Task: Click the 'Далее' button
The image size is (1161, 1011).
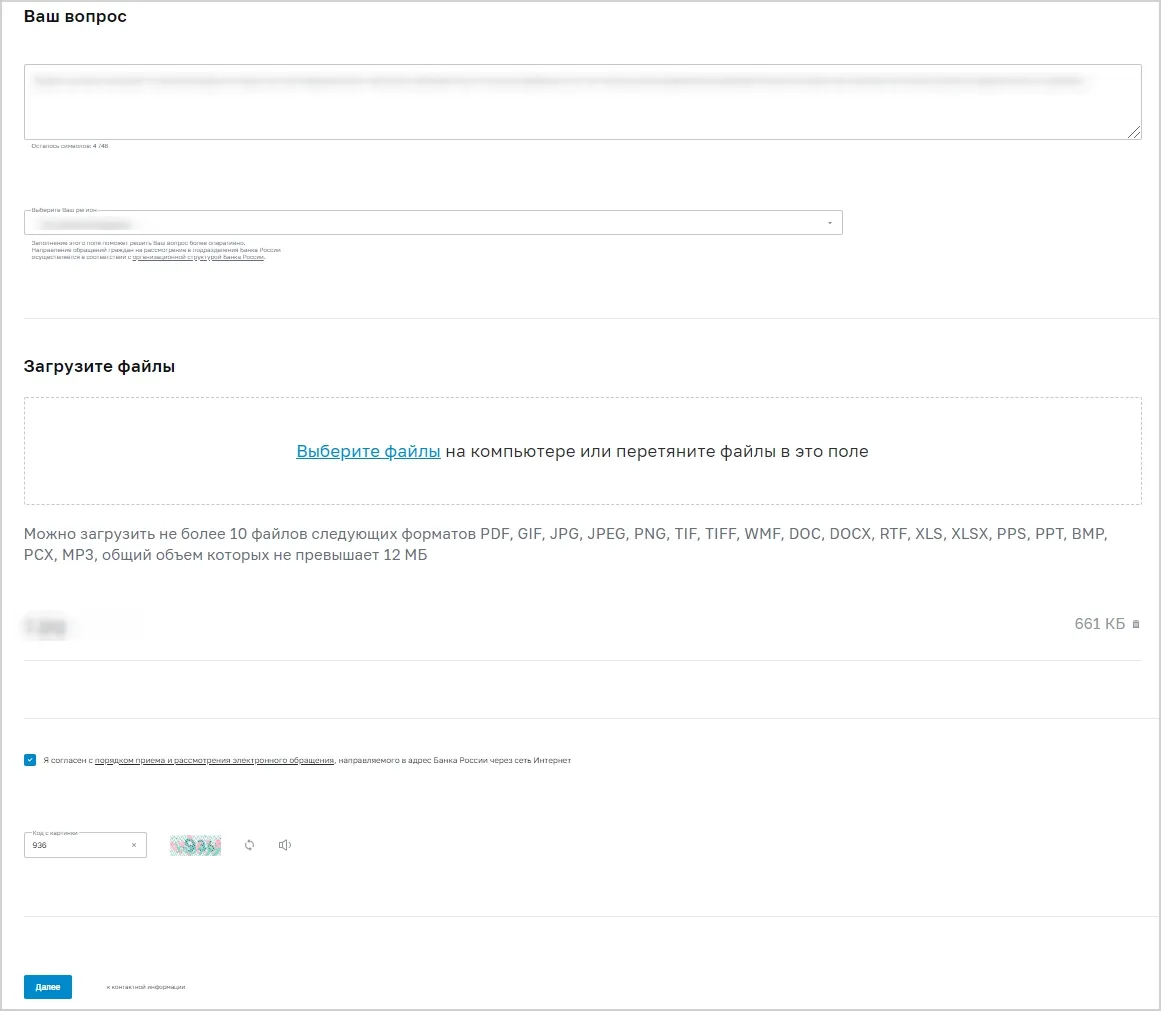Action: click(48, 987)
